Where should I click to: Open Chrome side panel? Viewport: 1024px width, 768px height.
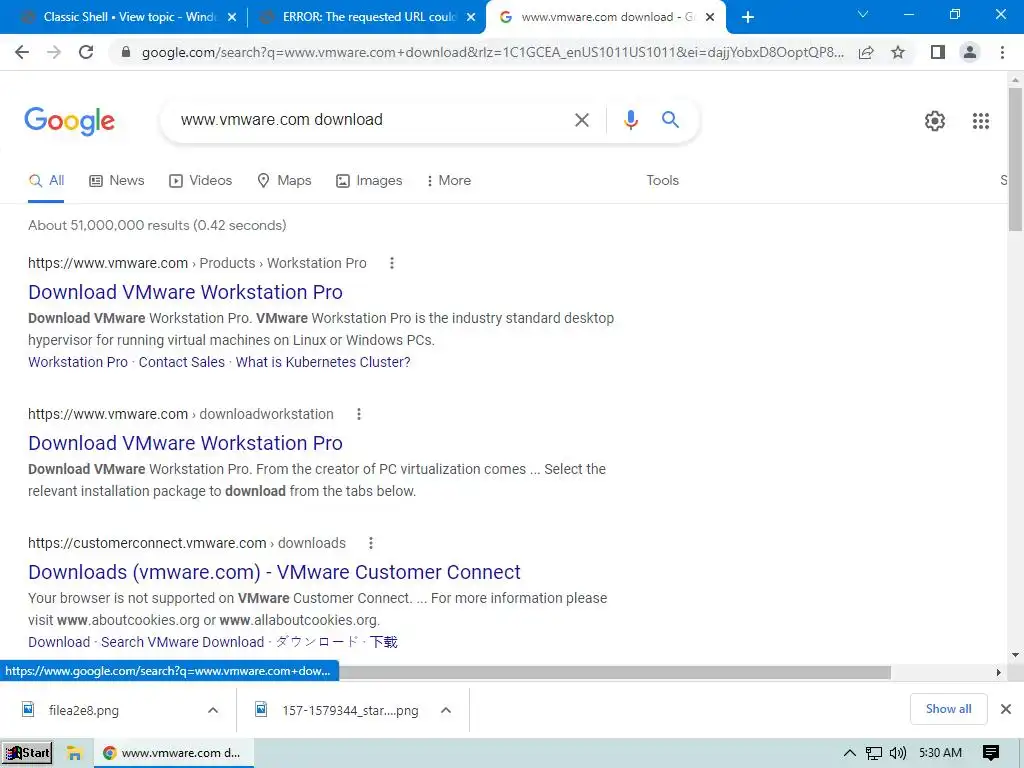pos(938,52)
